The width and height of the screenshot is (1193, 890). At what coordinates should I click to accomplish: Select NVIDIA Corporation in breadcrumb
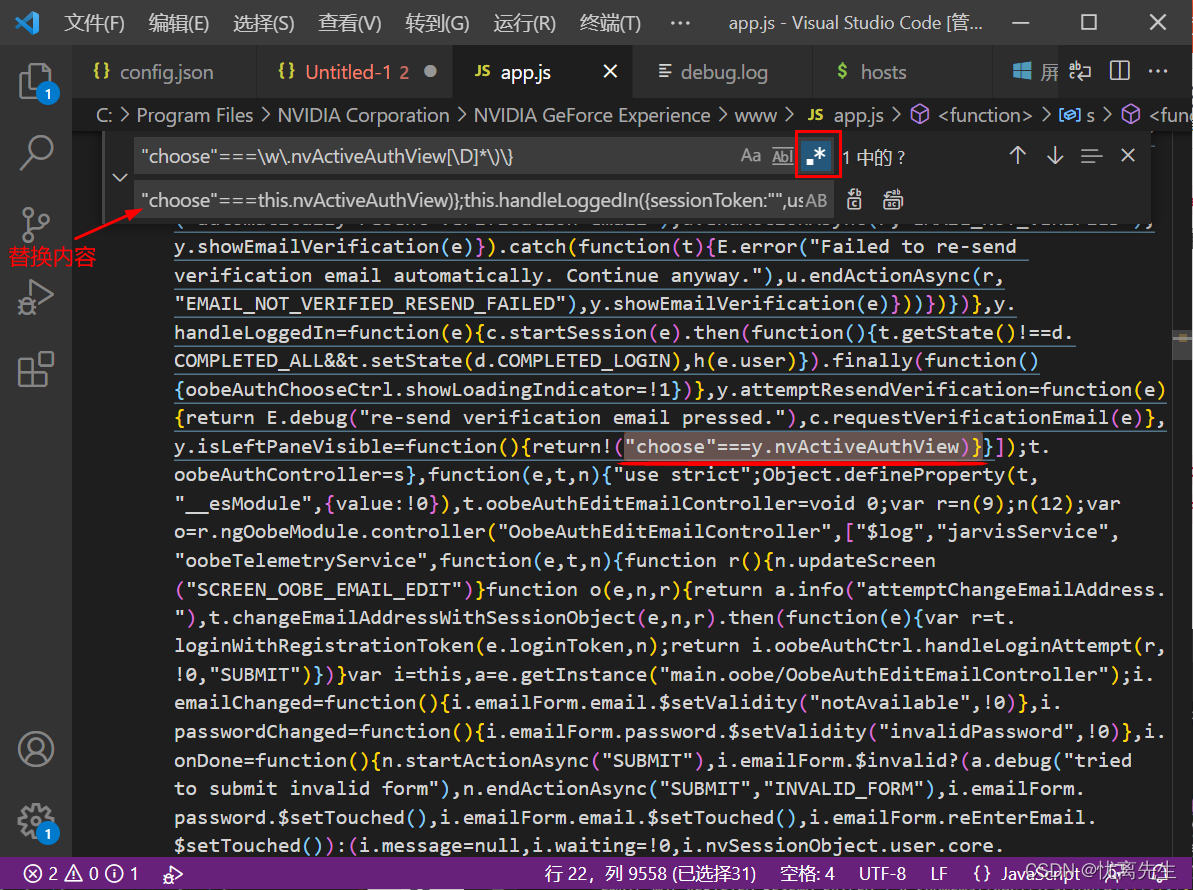(364, 116)
